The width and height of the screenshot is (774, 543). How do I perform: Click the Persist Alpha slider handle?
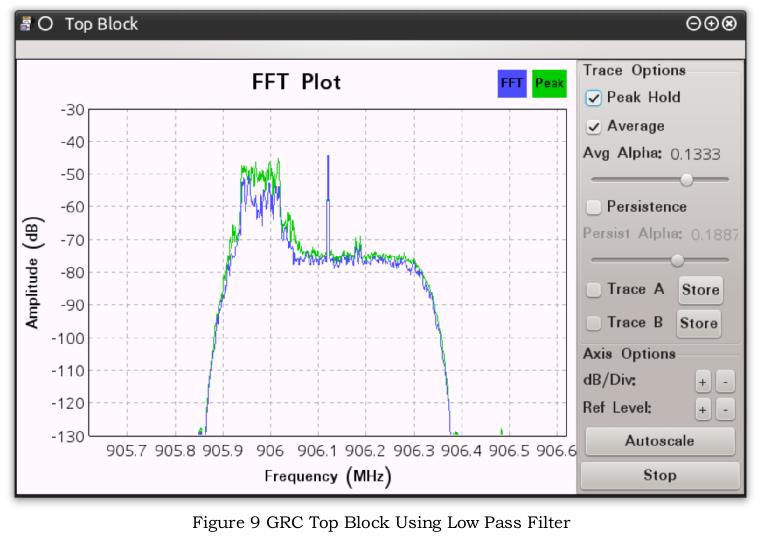(677, 260)
